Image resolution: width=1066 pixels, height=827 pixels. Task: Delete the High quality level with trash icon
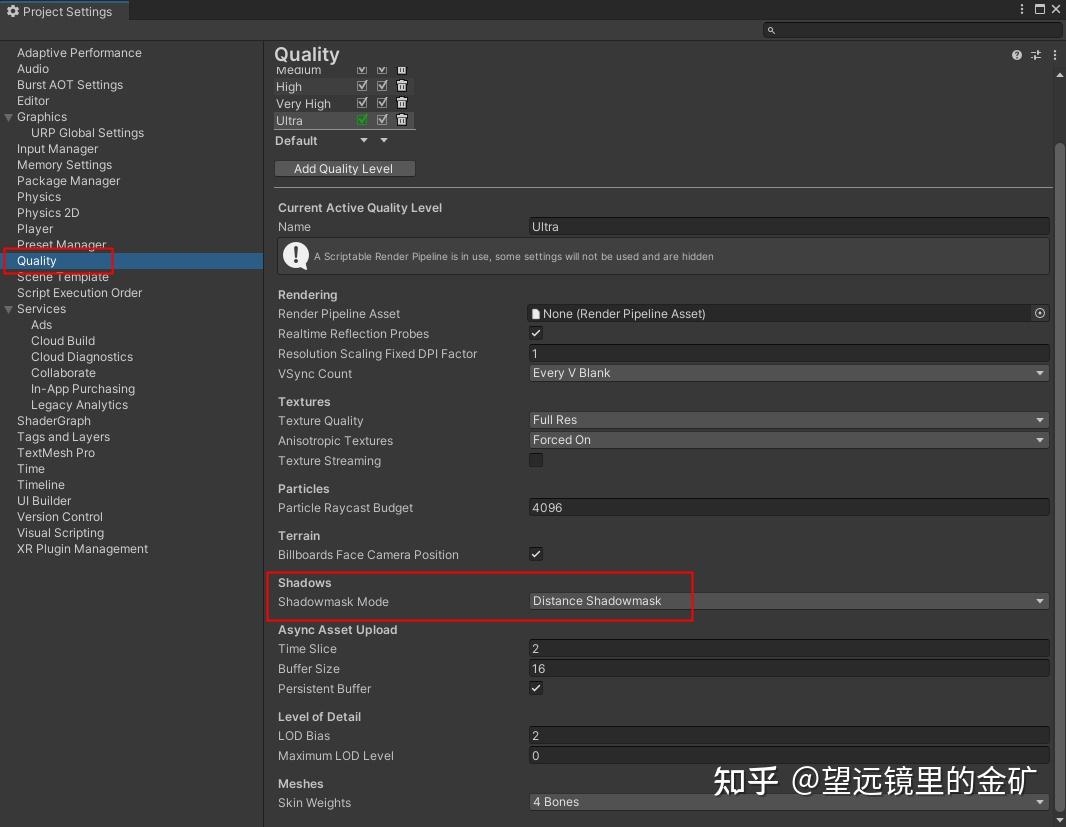point(401,85)
